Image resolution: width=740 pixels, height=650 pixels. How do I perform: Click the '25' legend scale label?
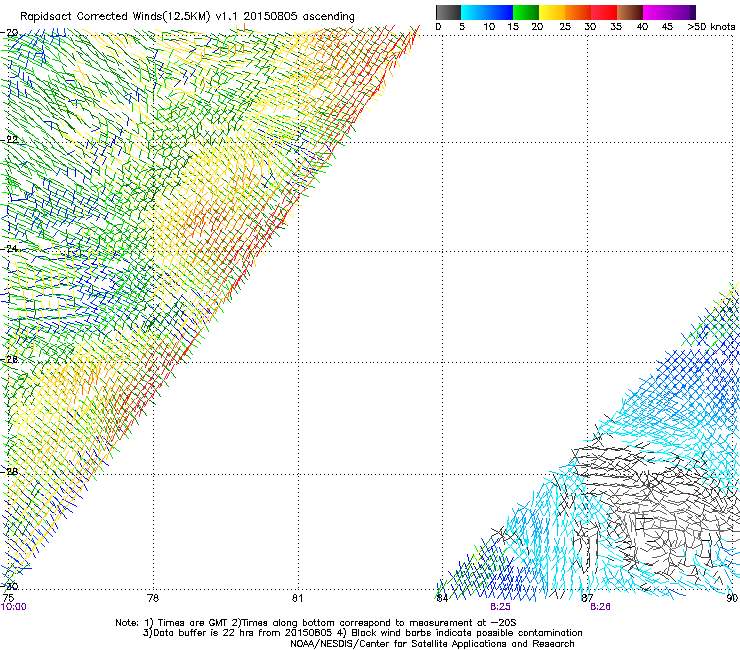(565, 27)
